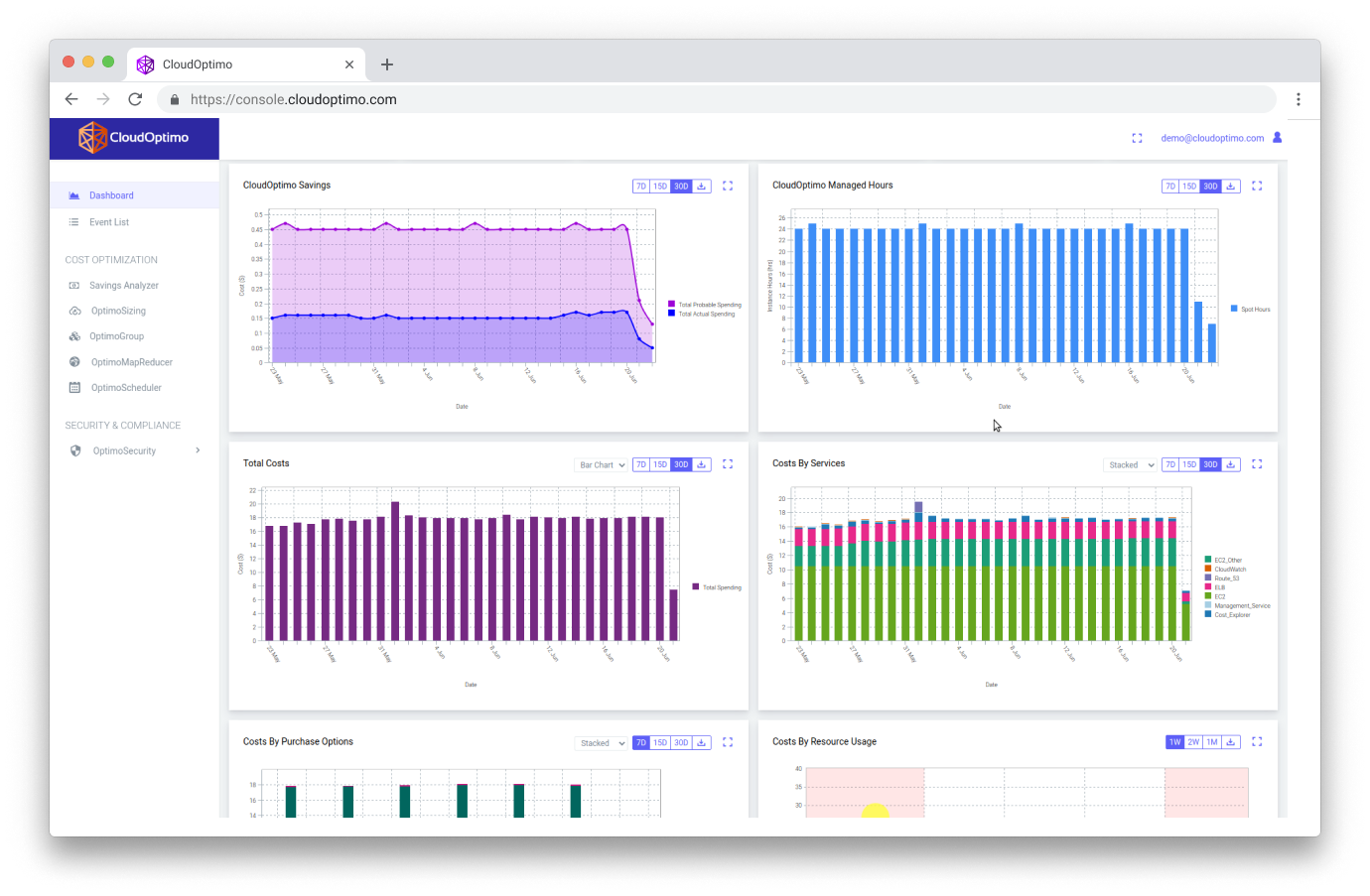Expand CloudOptimo Managed Hours chart fullscreen
Viewport: 1370px width, 896px height.
tap(1257, 187)
